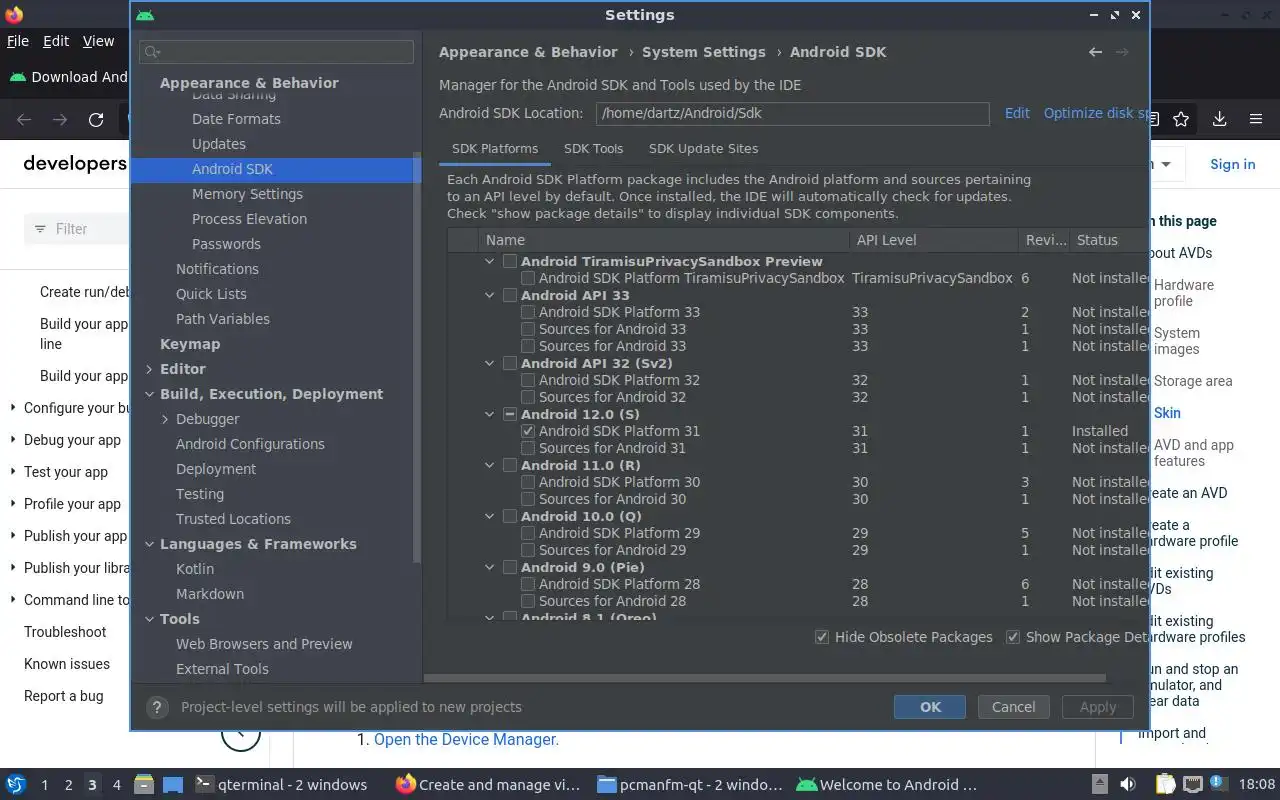Expand the Editor settings section
The height and width of the screenshot is (800, 1280).
pyautogui.click(x=149, y=369)
